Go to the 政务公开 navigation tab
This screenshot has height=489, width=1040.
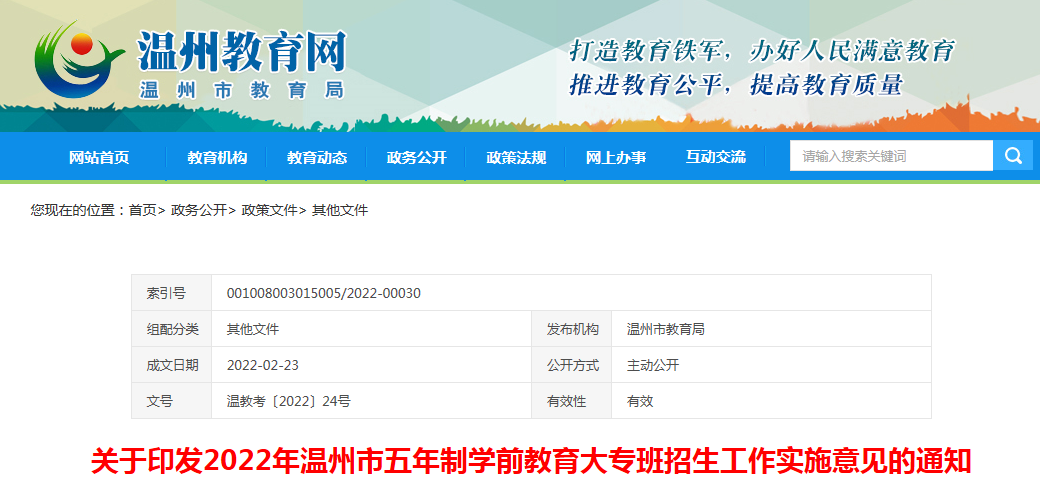(x=417, y=157)
